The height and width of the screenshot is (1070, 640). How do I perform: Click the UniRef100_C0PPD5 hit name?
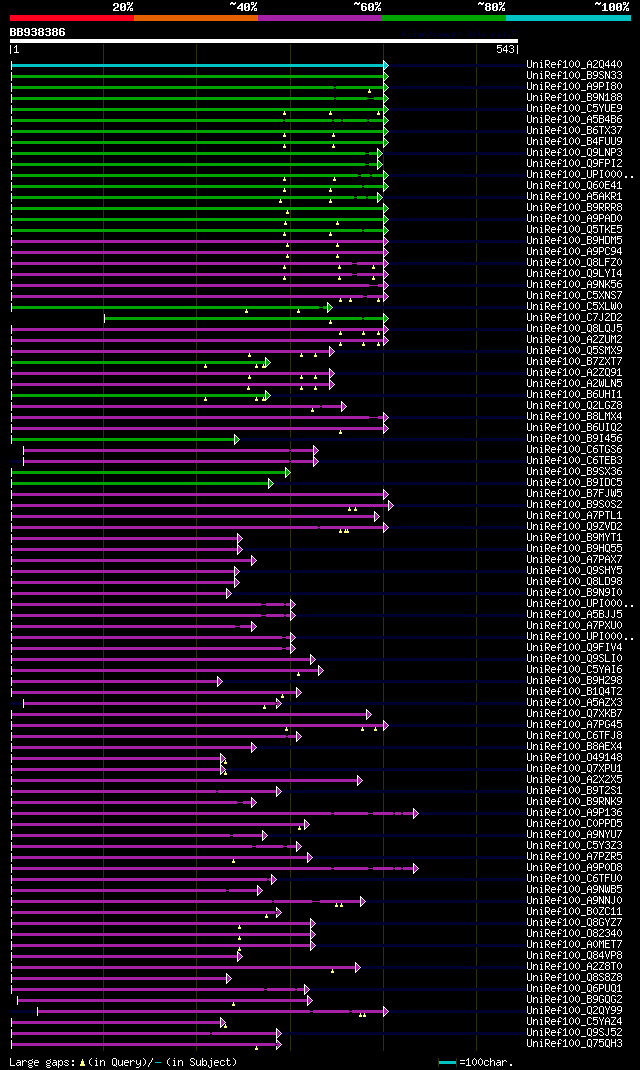[574, 824]
